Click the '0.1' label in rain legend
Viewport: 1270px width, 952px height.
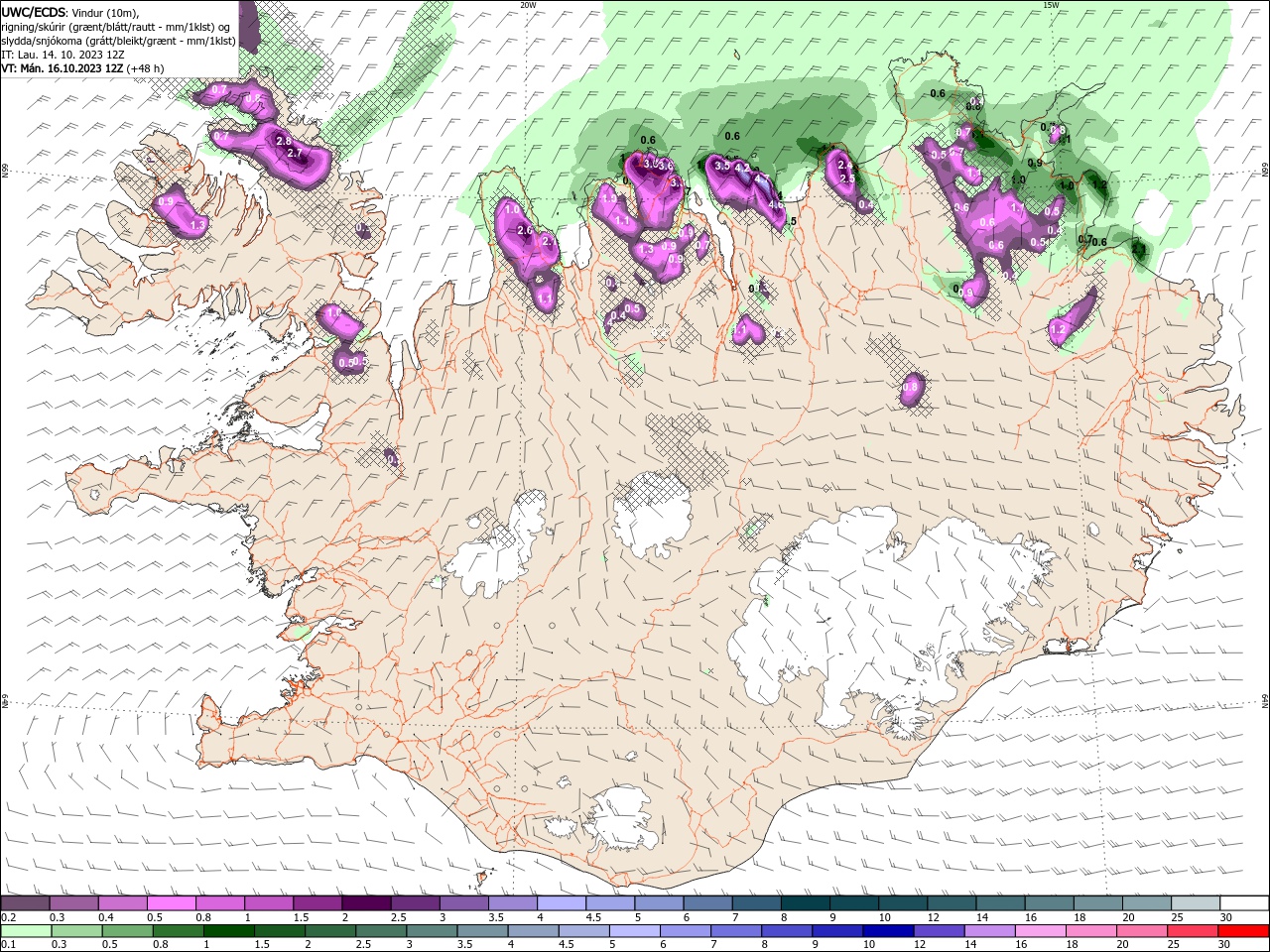tap(8, 945)
